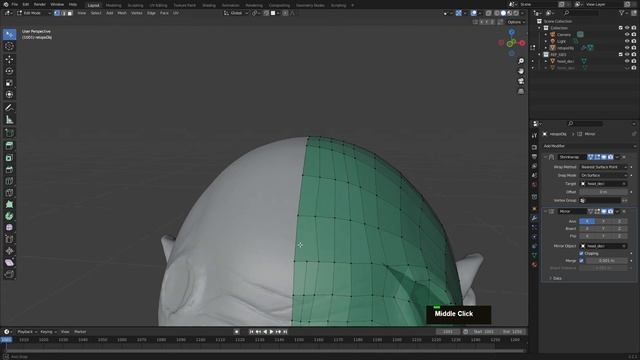
Task: Open the File menu
Action: pos(15,4)
